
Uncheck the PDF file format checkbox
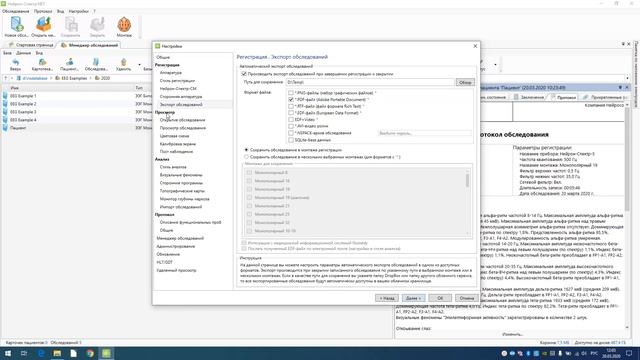tap(291, 100)
